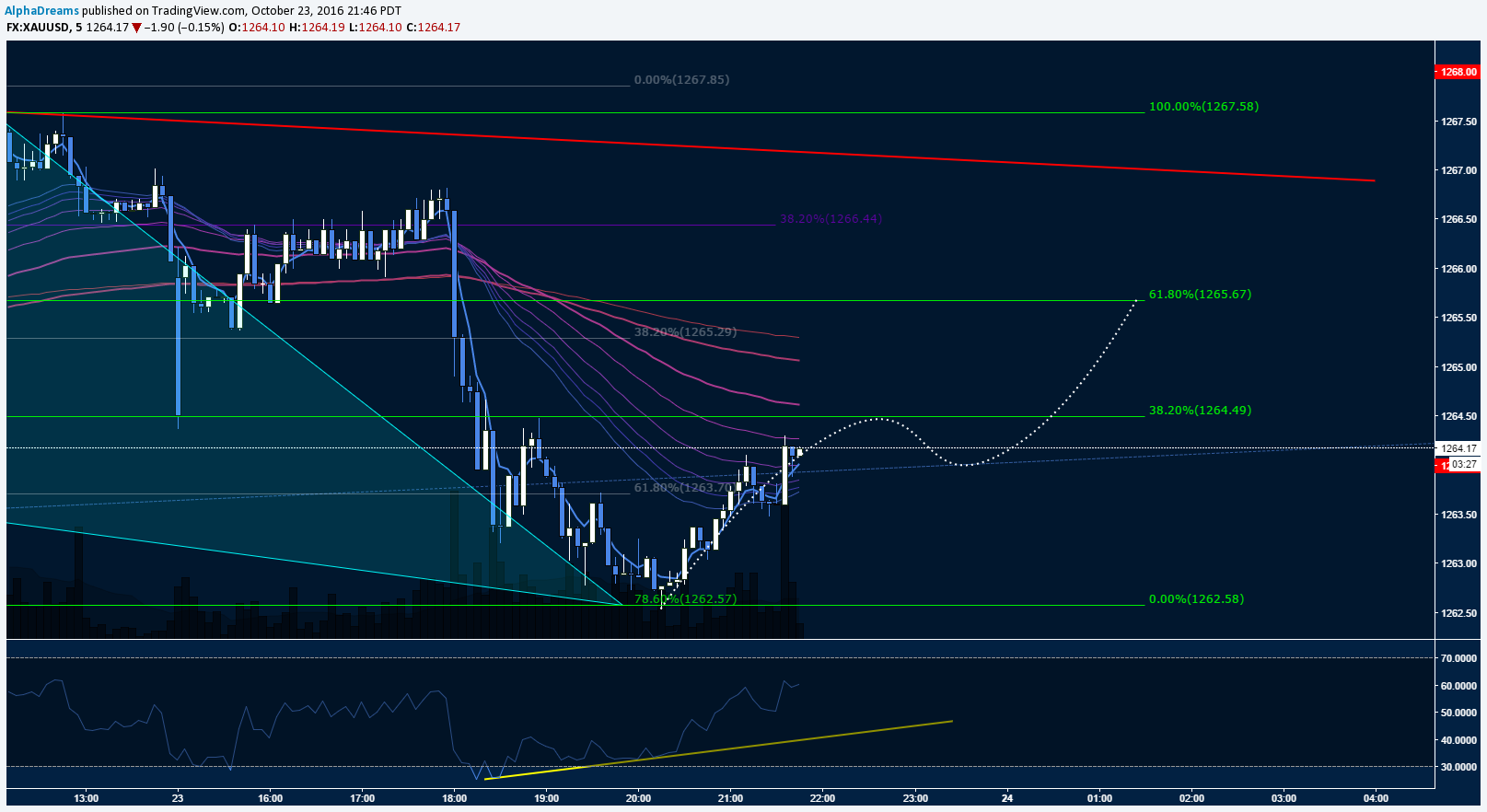Image resolution: width=1487 pixels, height=812 pixels.
Task: Click the 02:00 time axis label
Action: pos(1191,798)
